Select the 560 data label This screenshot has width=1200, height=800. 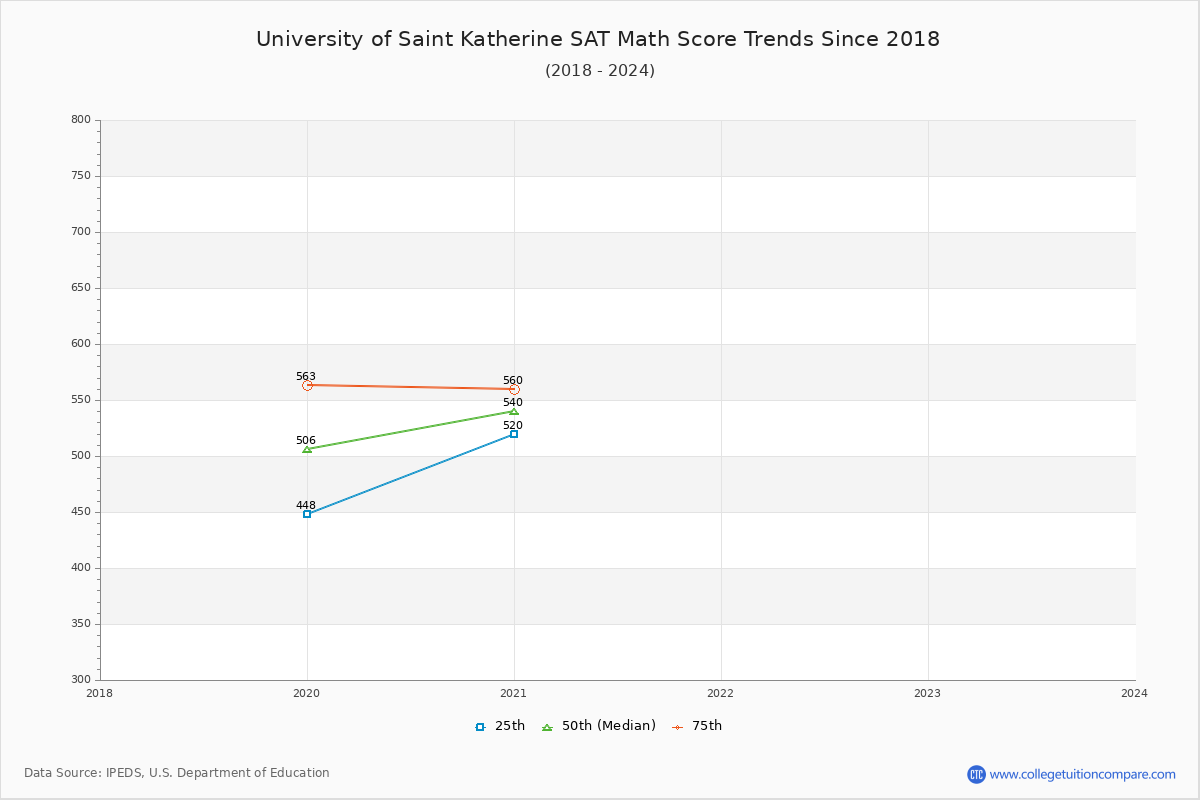(x=513, y=381)
